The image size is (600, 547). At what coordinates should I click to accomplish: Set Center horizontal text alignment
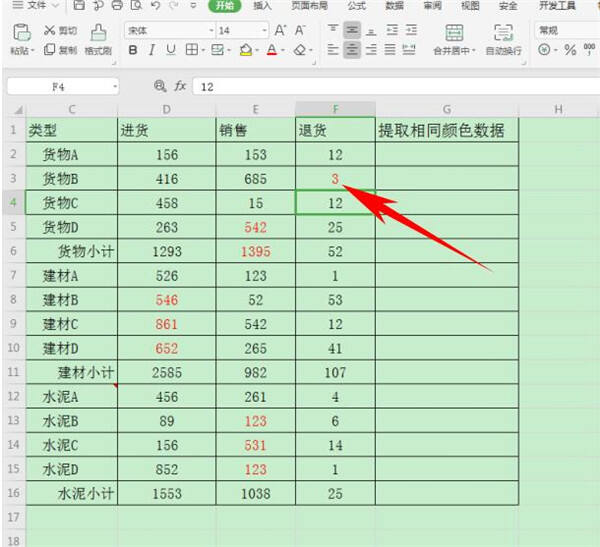352,50
